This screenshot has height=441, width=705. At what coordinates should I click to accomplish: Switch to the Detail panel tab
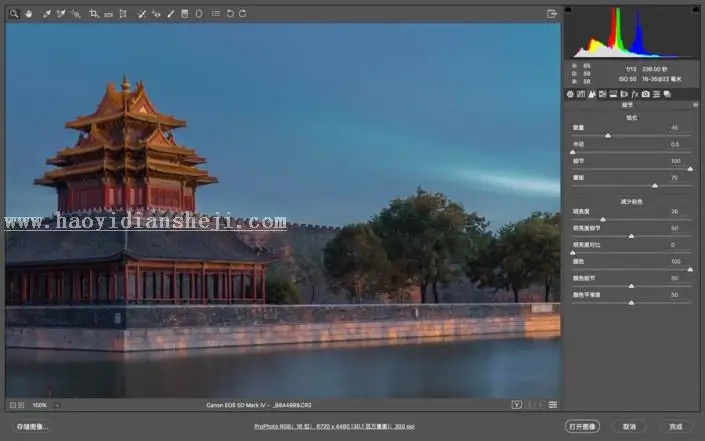(592, 94)
